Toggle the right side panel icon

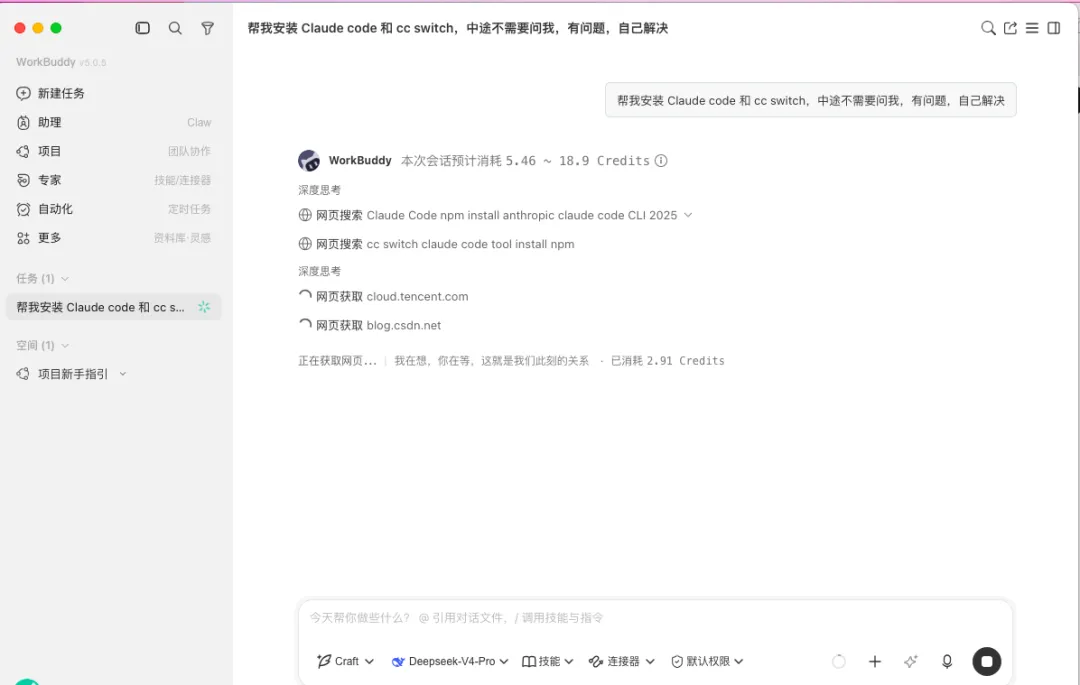(x=1054, y=28)
